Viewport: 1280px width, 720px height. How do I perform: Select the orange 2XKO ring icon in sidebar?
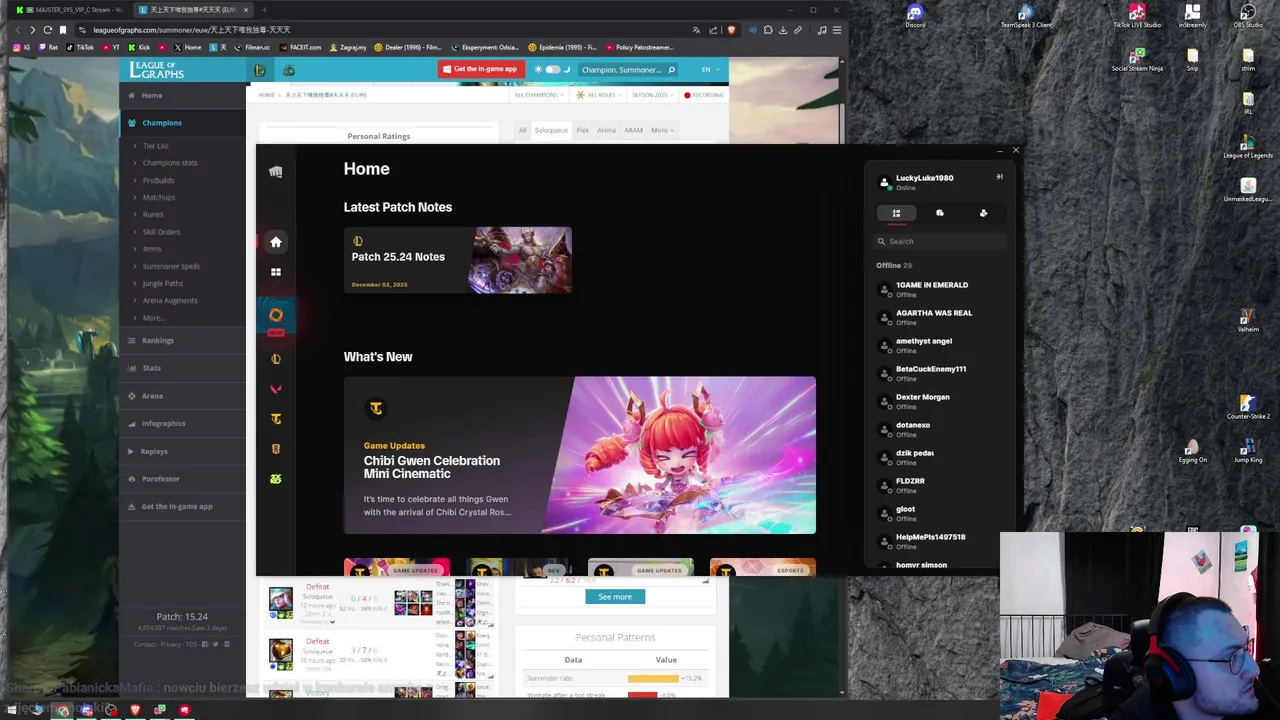pyautogui.click(x=276, y=315)
